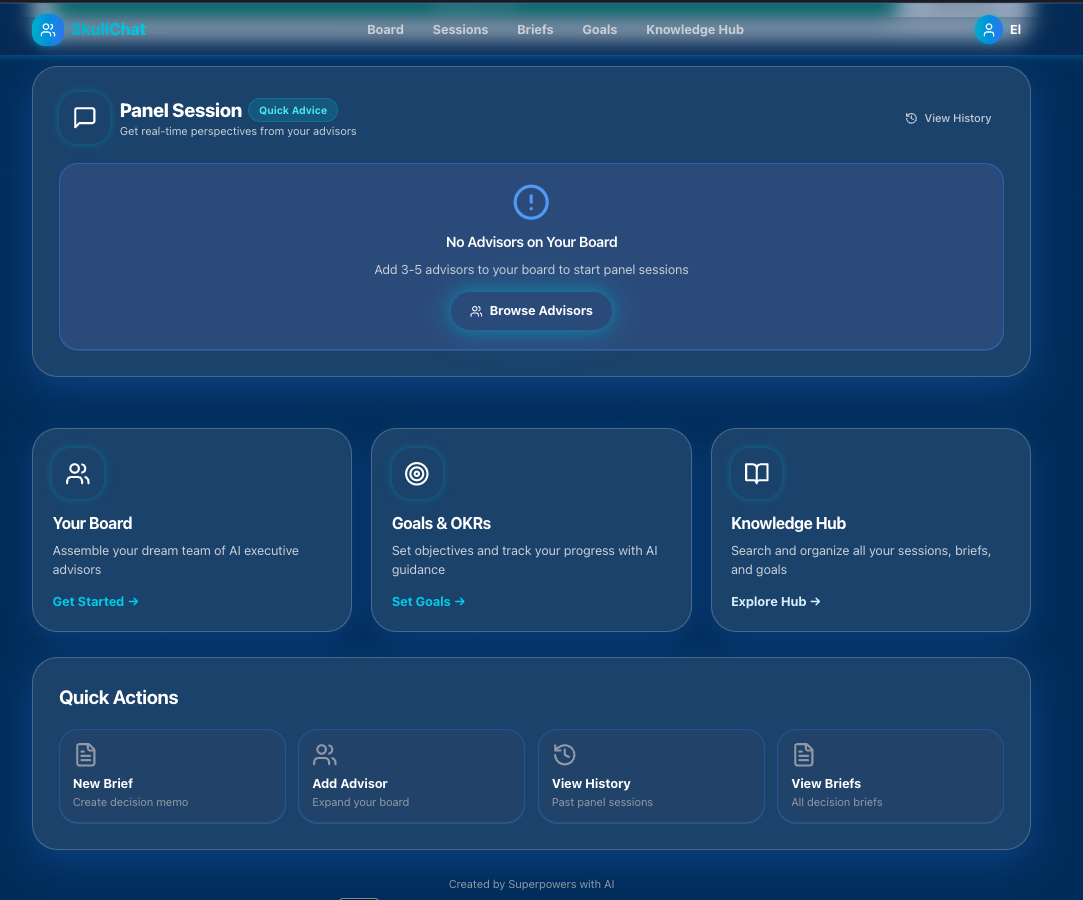Click the EI user initials
1083x900 pixels.
coord(1015,30)
